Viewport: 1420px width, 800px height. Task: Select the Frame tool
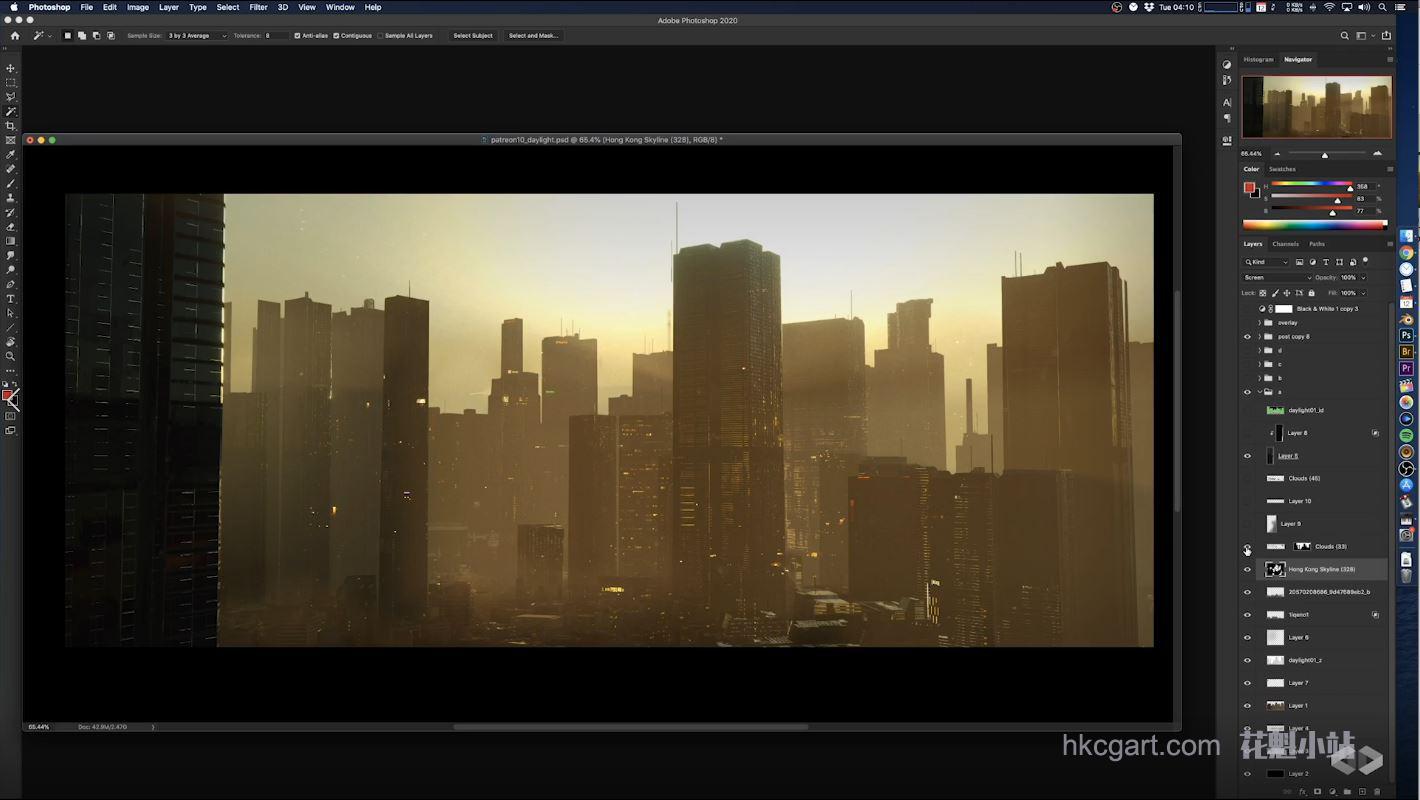[x=11, y=140]
